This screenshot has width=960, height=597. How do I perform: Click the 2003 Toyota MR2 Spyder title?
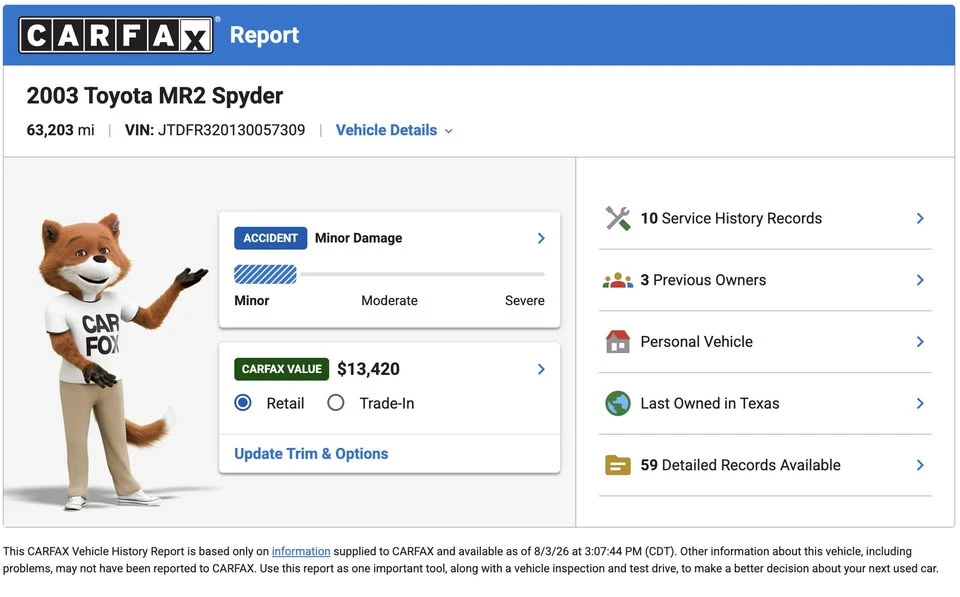pyautogui.click(x=154, y=96)
